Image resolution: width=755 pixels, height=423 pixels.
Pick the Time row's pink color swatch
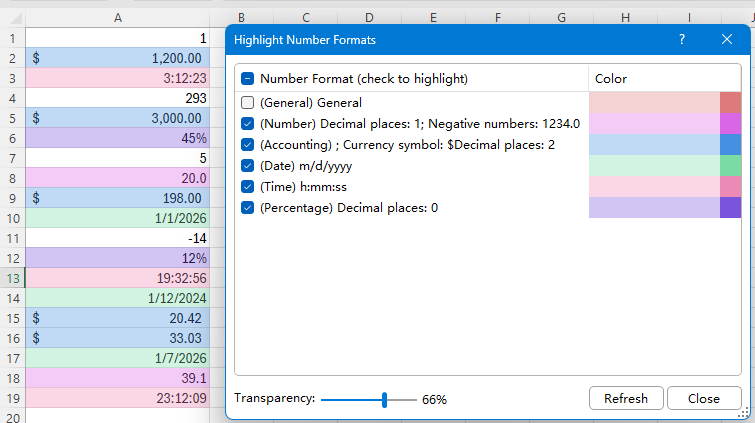click(x=730, y=186)
